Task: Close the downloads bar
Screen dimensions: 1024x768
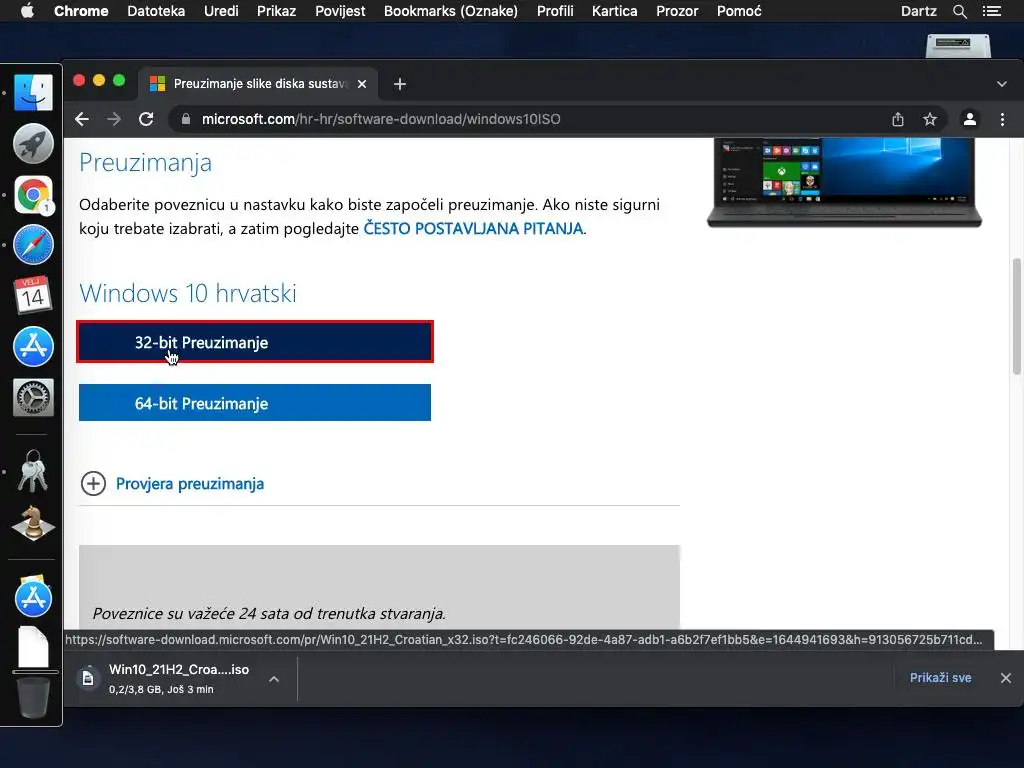Action: (x=1006, y=678)
